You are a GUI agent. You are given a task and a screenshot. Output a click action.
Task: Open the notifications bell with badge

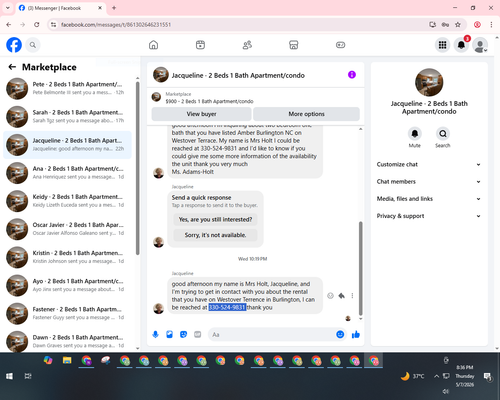click(461, 45)
